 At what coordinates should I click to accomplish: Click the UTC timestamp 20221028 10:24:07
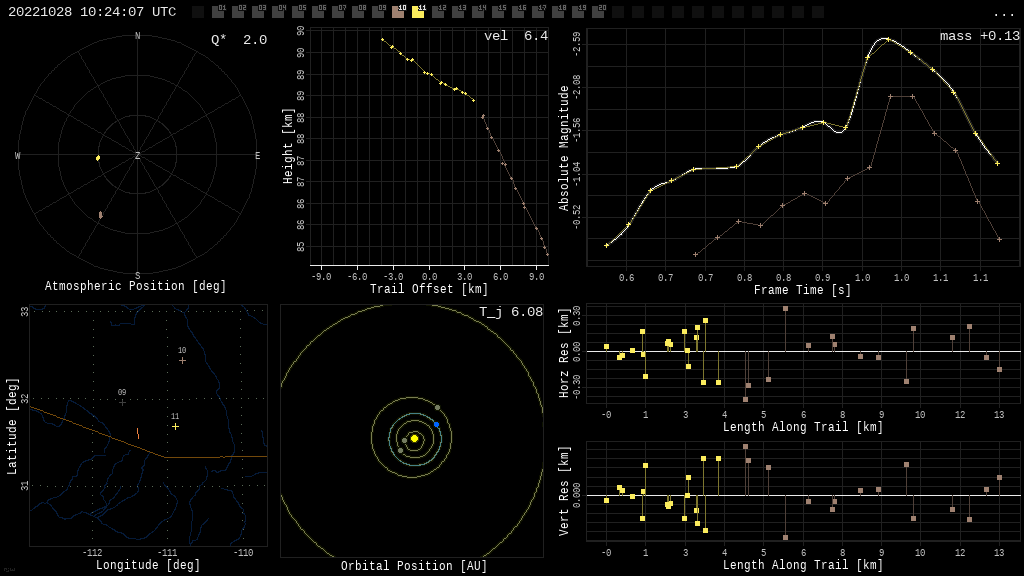92,12
